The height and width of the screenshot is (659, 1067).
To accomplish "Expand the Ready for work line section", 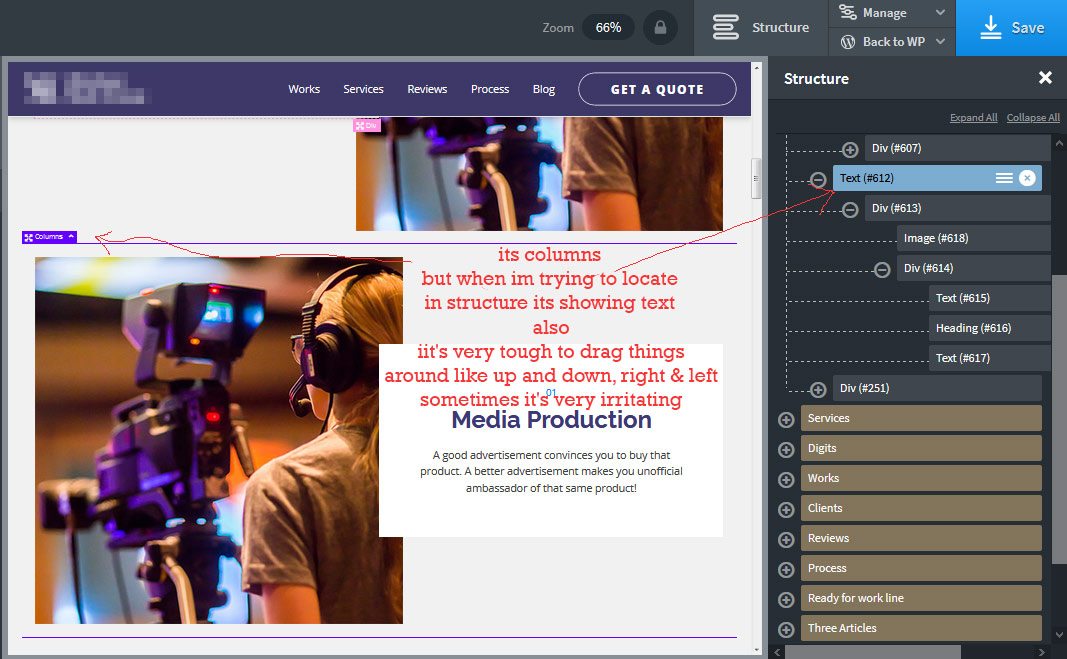I will coord(786,599).
